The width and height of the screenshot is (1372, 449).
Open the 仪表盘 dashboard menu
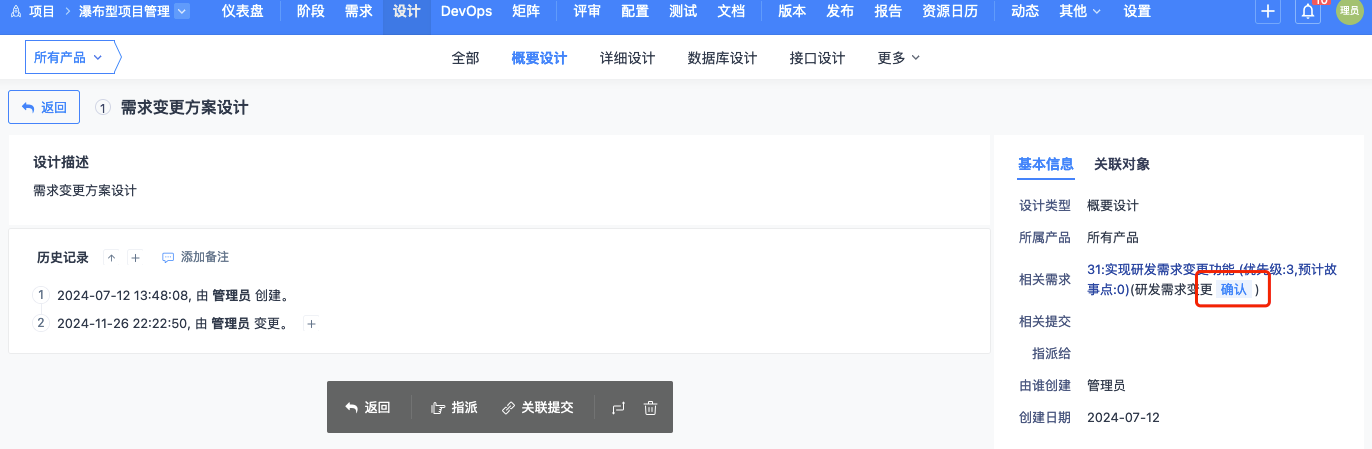[x=241, y=12]
